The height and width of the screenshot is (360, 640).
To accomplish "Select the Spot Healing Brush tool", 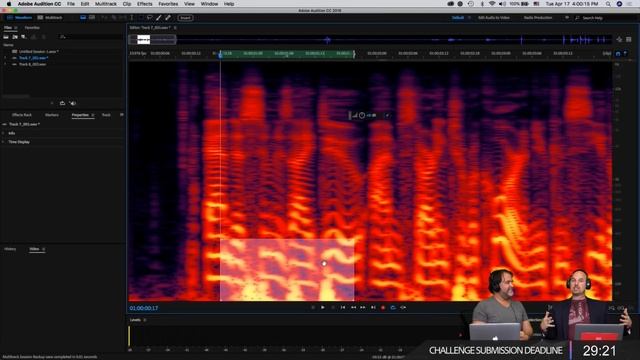I will click(168, 18).
